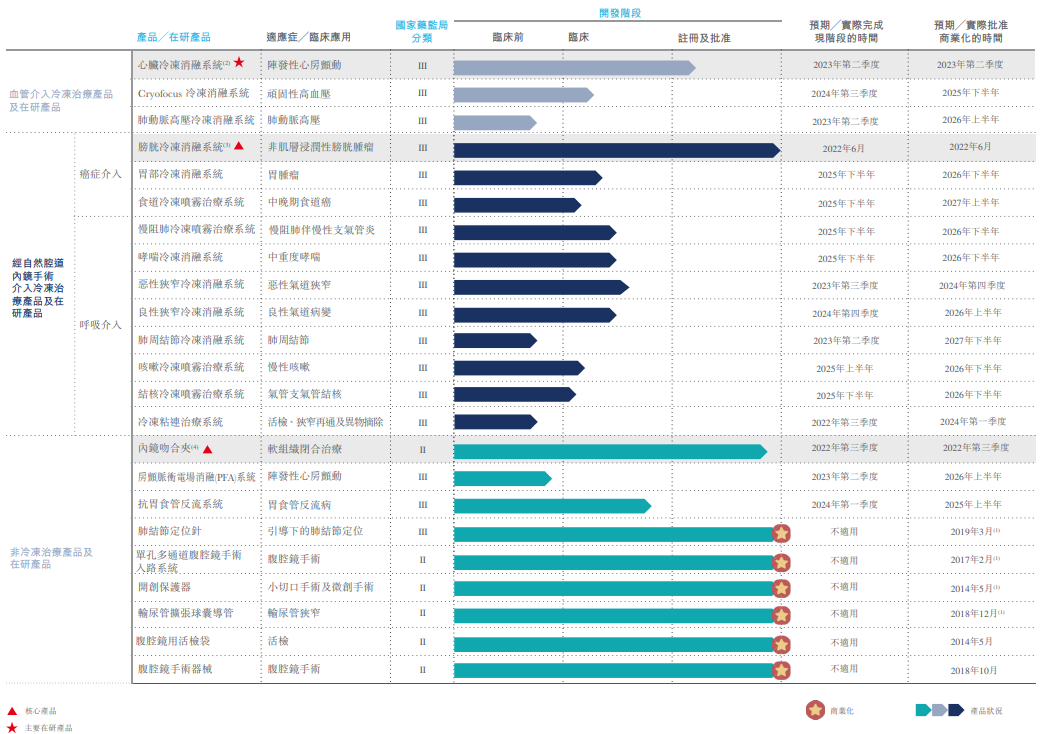Click legend red star for 主要在研產品
The height and width of the screenshot is (734, 1055).
click(x=12, y=728)
